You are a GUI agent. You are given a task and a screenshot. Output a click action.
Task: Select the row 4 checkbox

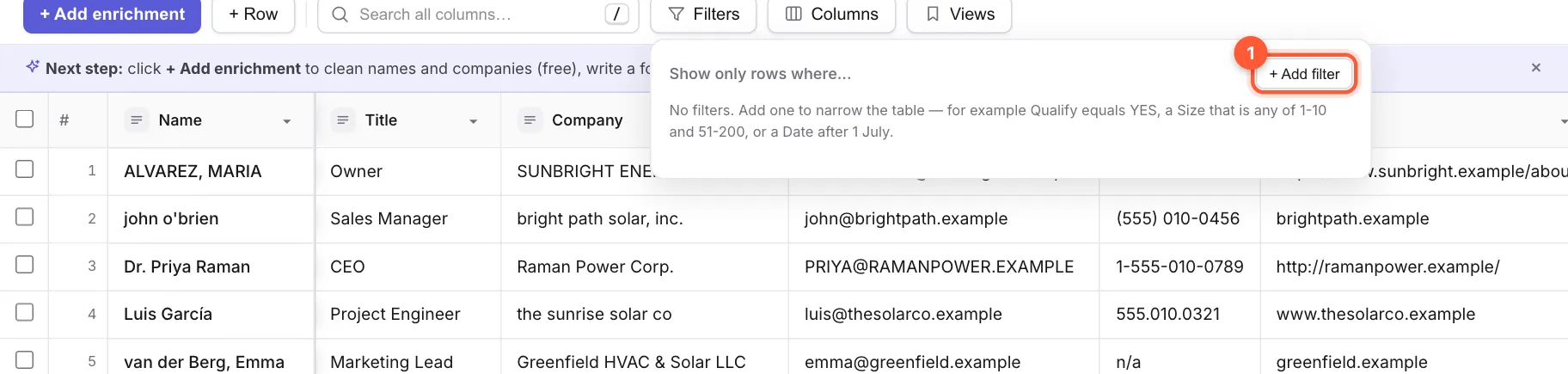point(25,312)
